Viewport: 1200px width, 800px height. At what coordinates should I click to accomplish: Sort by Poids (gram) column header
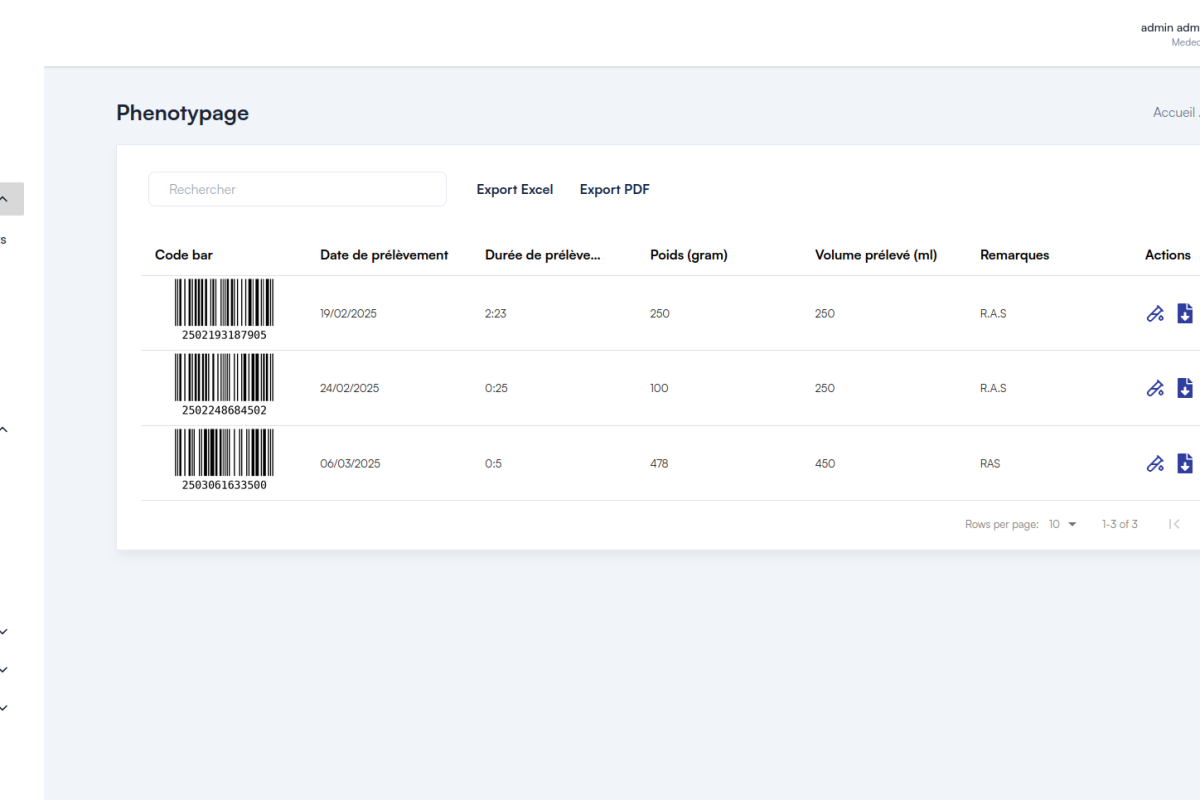[x=688, y=255]
